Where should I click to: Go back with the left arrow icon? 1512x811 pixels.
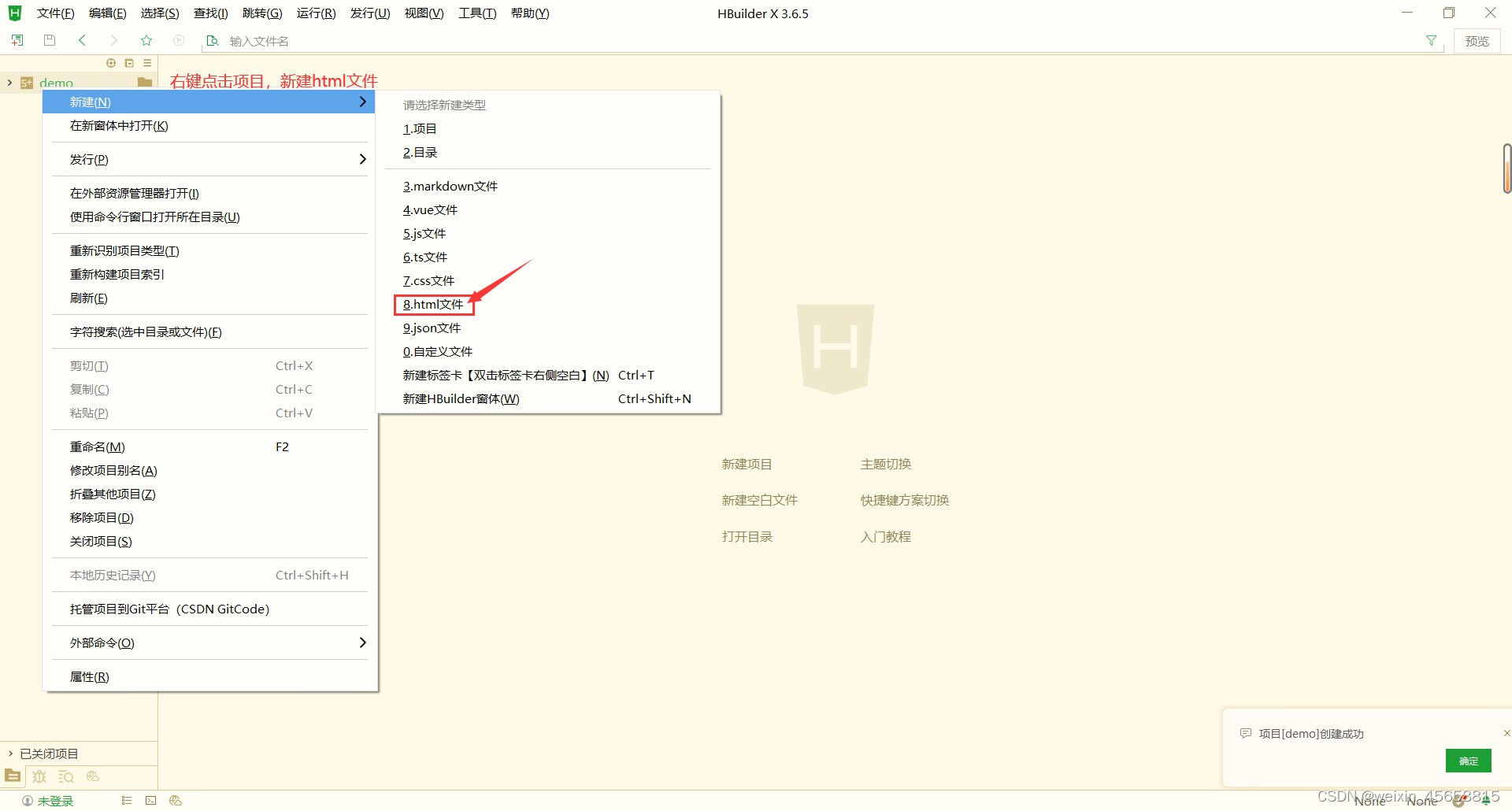coord(82,40)
